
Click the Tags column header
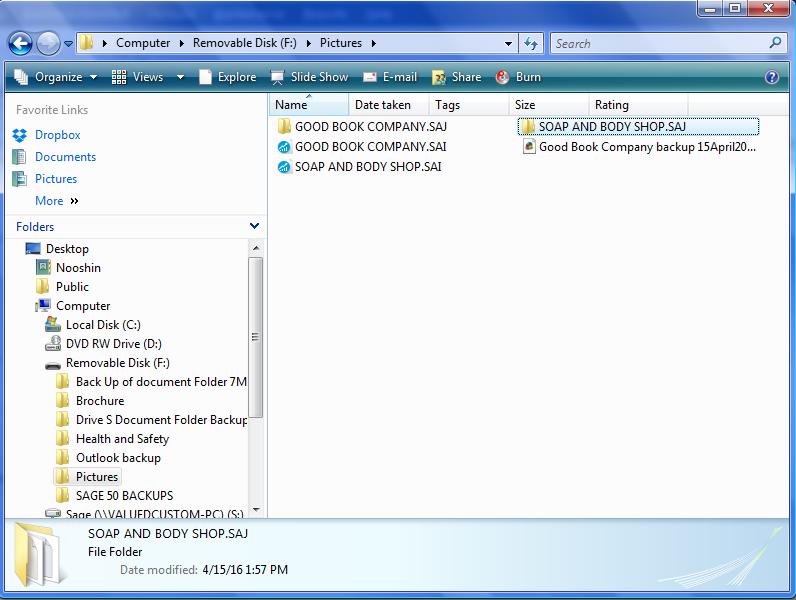coord(469,105)
